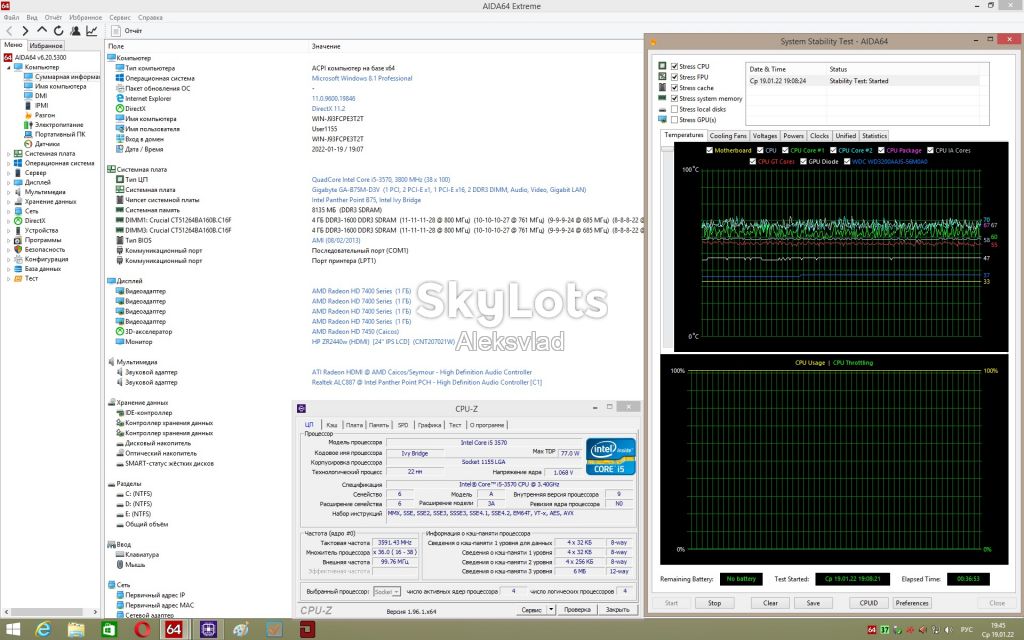This screenshot has height=640, width=1024.
Task: Go forward with AIDA64 toolbar right arrow
Action: 25,31
